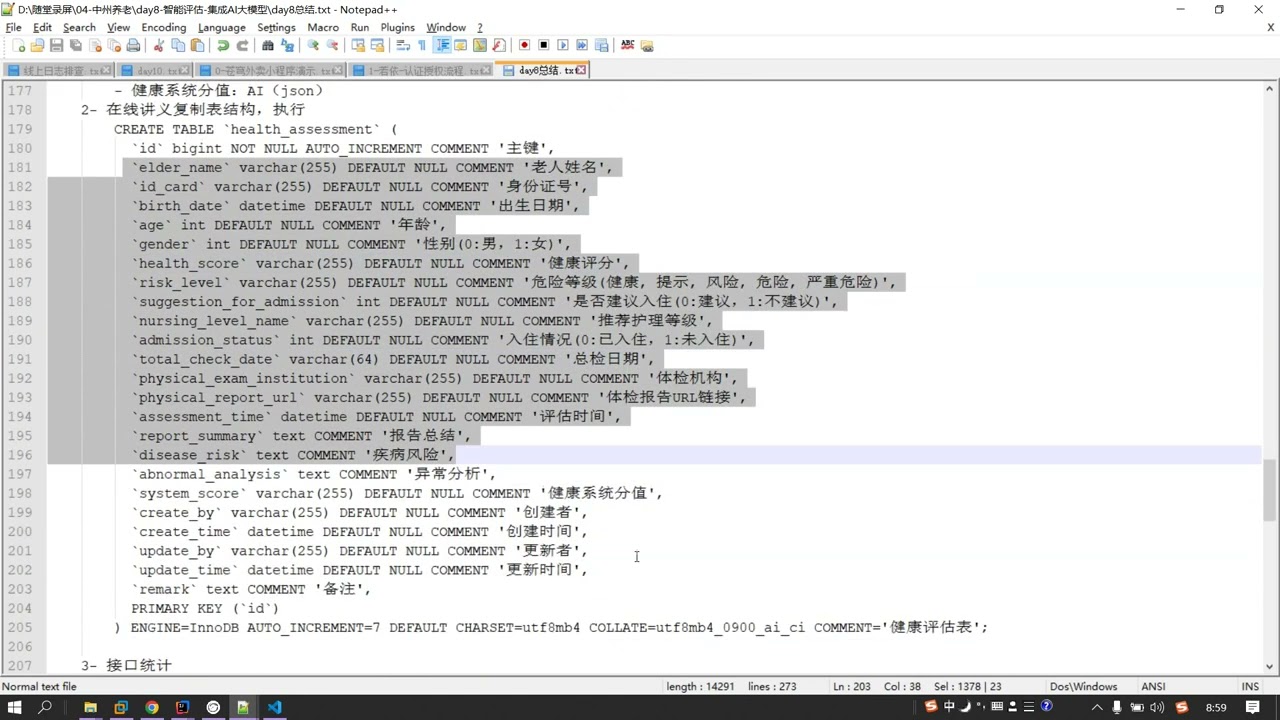Open Visual Studio Code from taskbar
Screen dimensions: 1280x720
coord(274,707)
